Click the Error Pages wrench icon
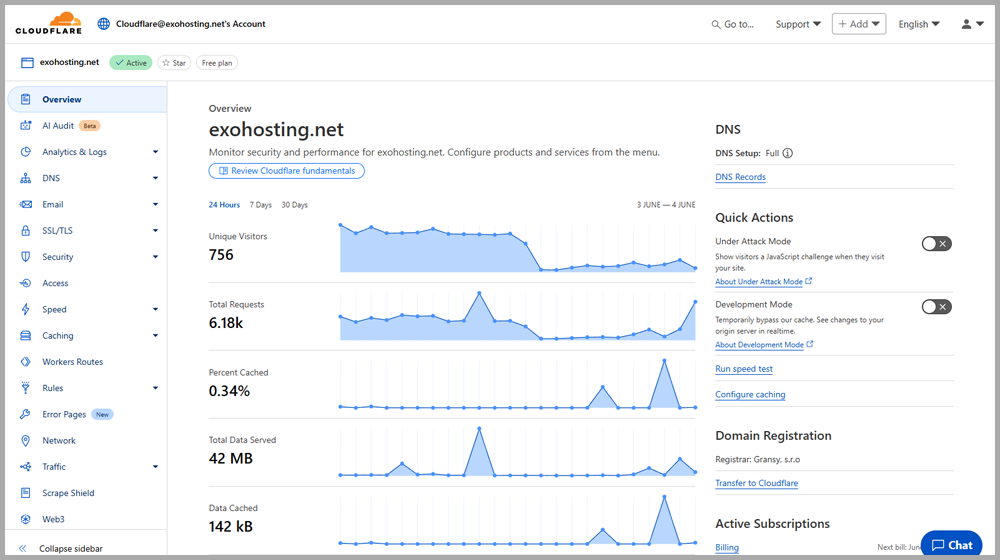This screenshot has width=1000, height=560. point(26,414)
